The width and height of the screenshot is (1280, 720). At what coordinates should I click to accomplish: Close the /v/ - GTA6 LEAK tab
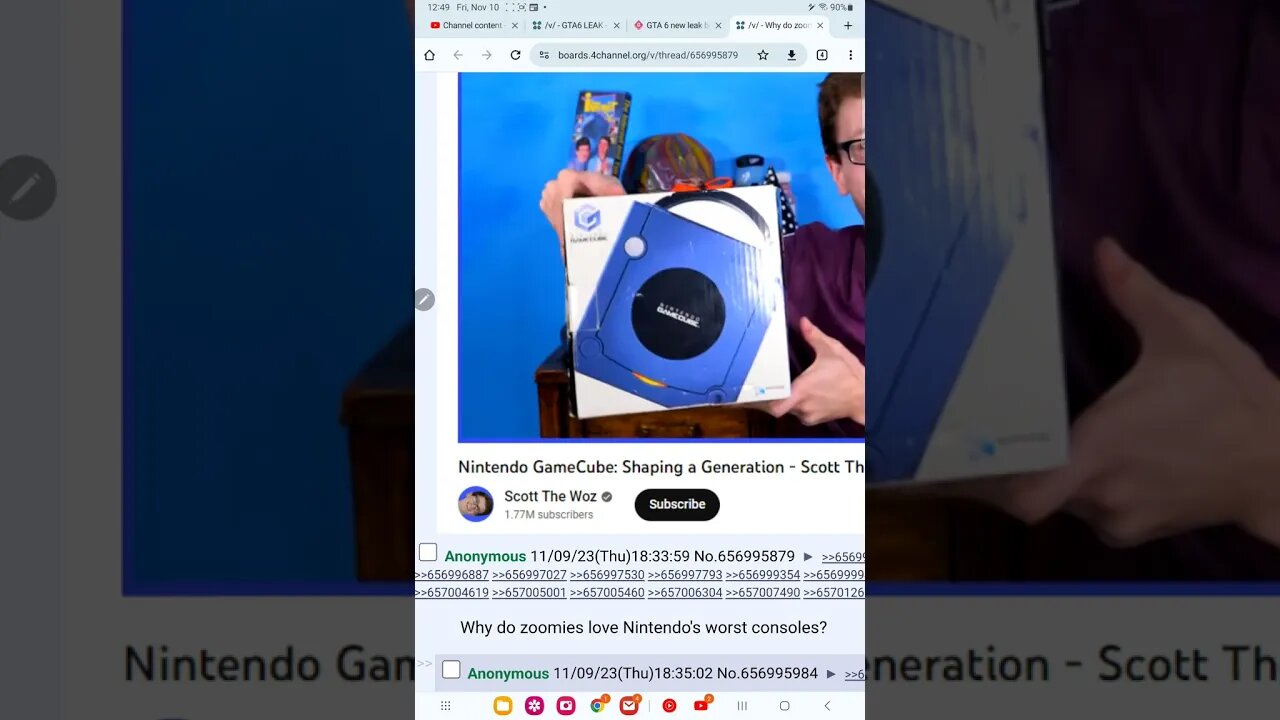pyautogui.click(x=616, y=26)
